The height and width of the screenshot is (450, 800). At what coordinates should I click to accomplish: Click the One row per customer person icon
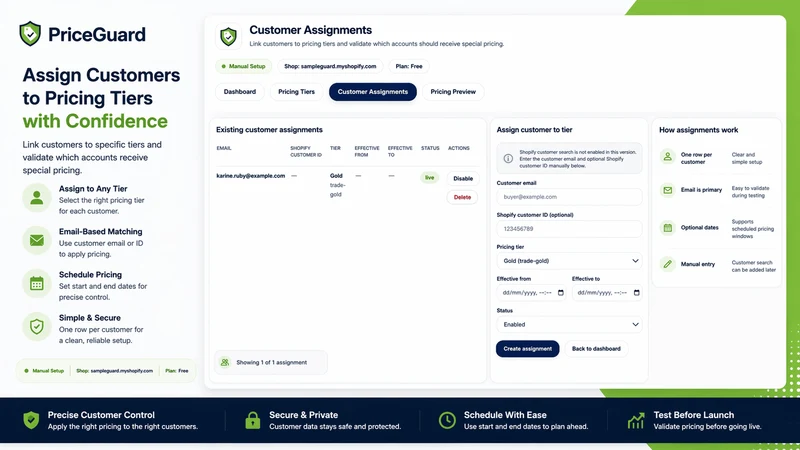[x=667, y=157]
